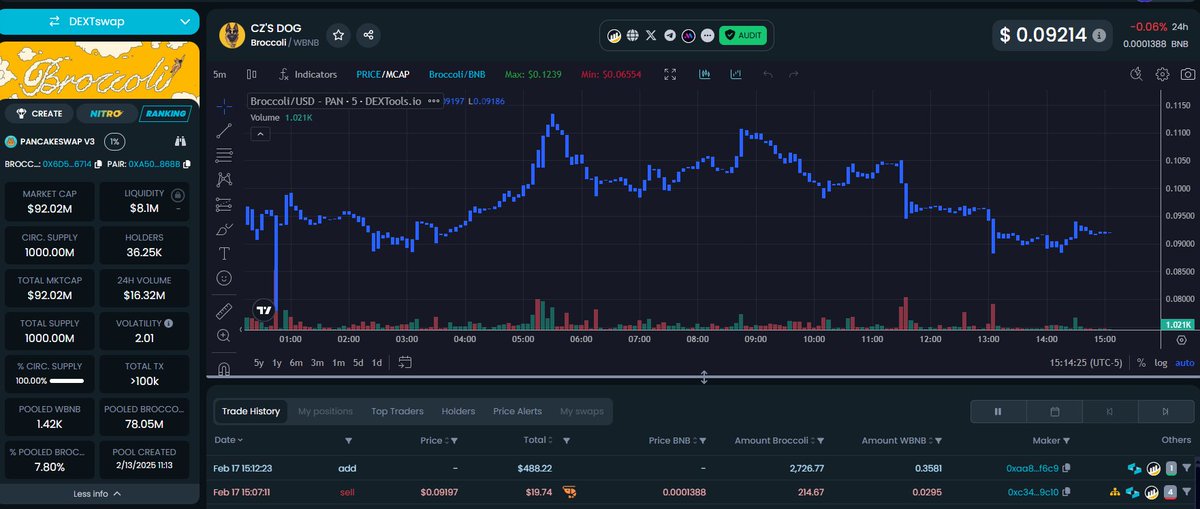1200x509 pixels.
Task: Toggle auto scale on chart
Action: [x=1185, y=362]
